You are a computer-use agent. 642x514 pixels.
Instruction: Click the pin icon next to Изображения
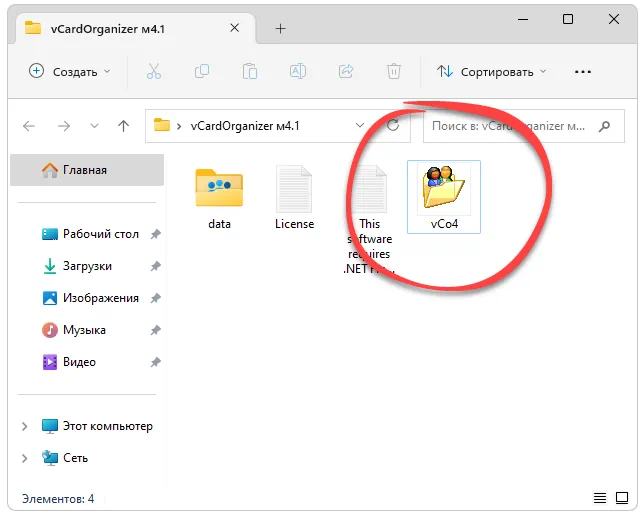point(155,298)
